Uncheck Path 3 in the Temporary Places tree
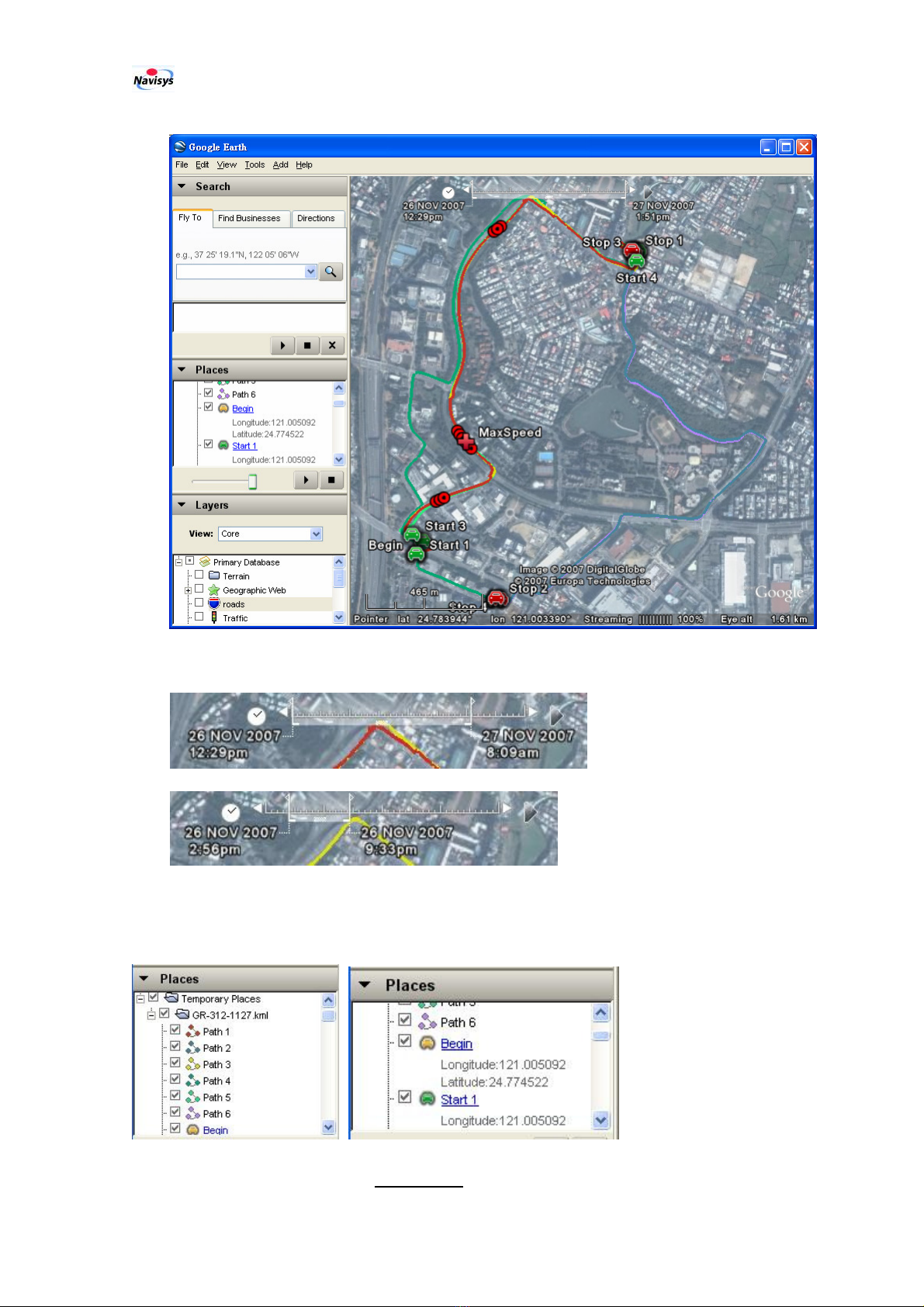Image resolution: width=924 pixels, height=1307 pixels. (175, 1063)
